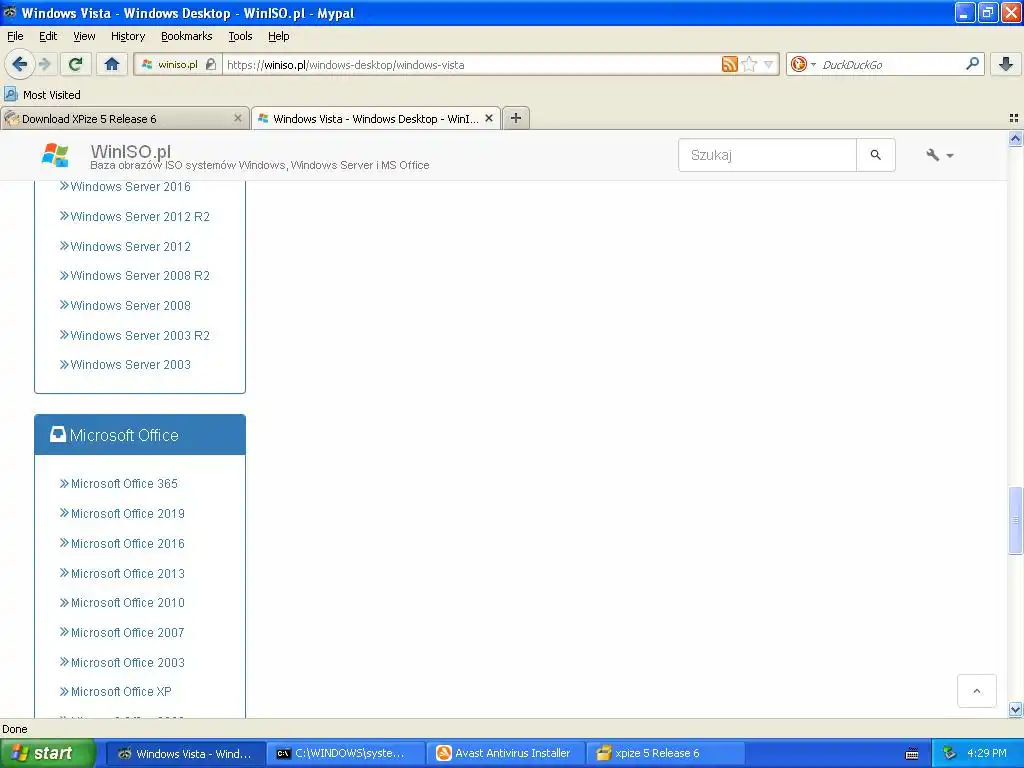Viewport: 1024px width, 768px height.
Task: Click the Microsoft Office panel header
Action: 140,435
